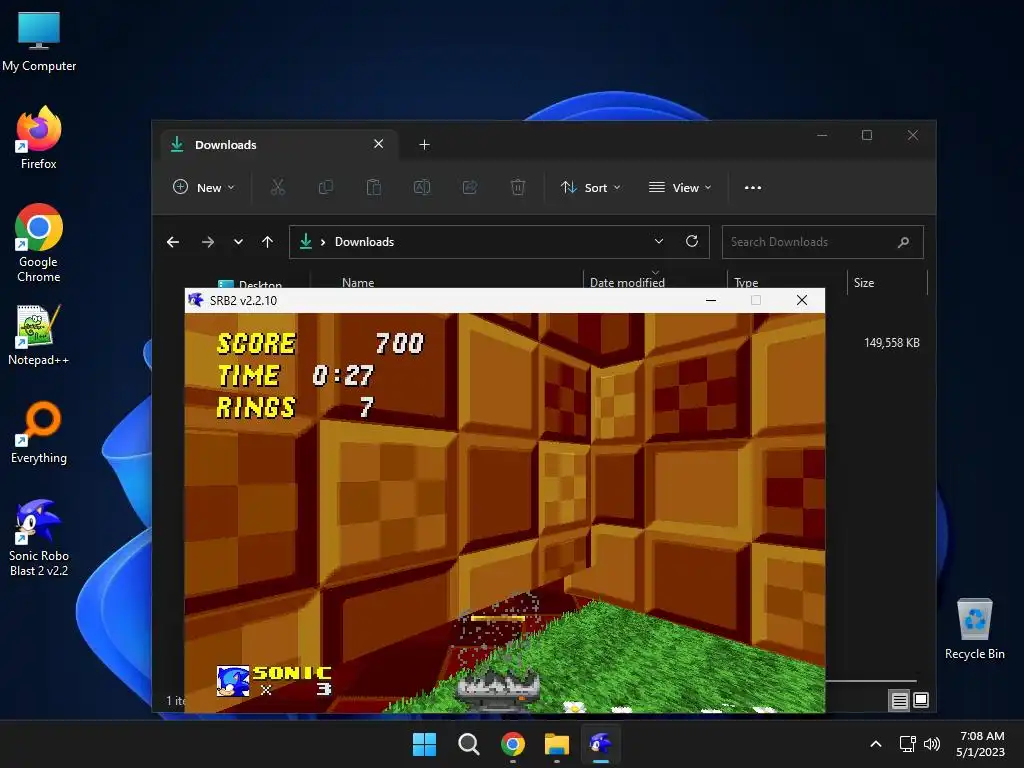Open the Recycle Bin
The height and width of the screenshot is (768, 1024).
974,630
